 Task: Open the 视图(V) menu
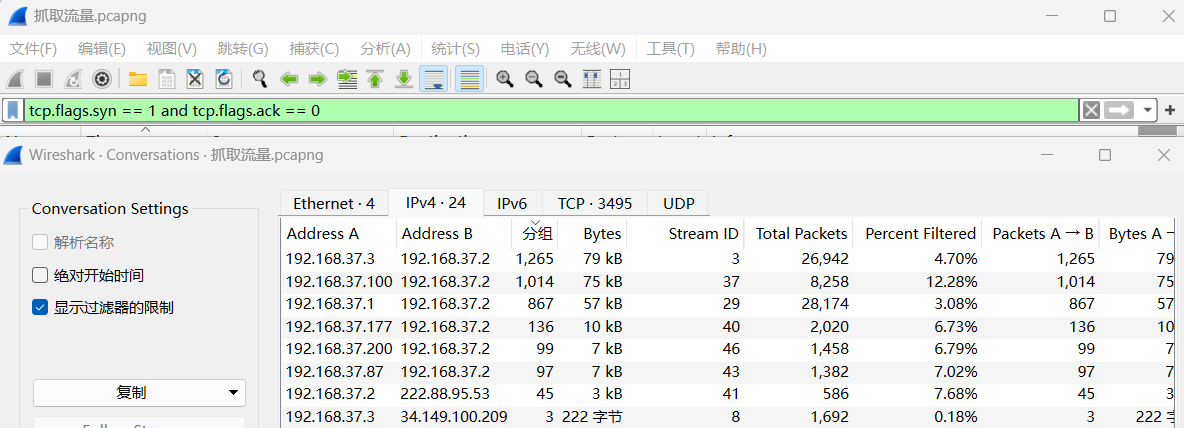(x=171, y=49)
